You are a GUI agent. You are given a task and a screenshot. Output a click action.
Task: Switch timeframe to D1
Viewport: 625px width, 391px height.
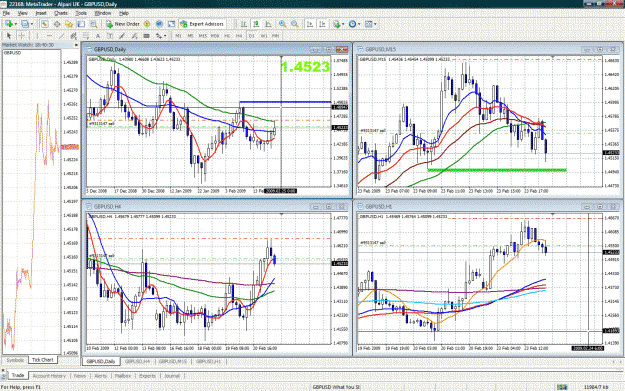tap(252, 36)
